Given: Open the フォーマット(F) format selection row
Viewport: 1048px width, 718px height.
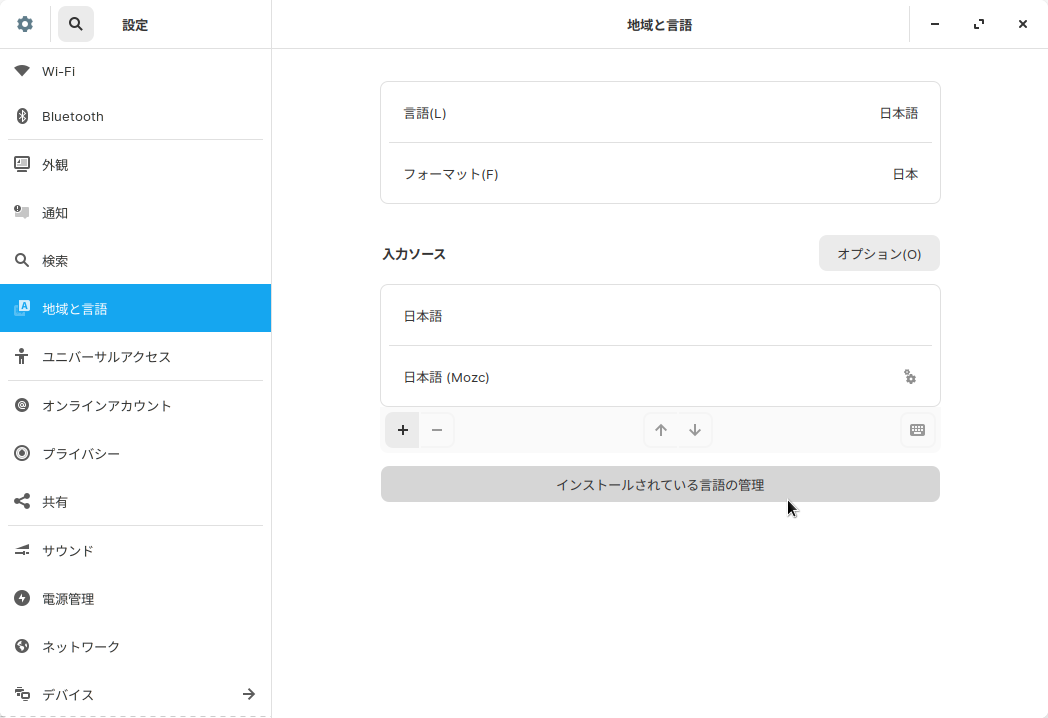Looking at the screenshot, I should (x=660, y=174).
